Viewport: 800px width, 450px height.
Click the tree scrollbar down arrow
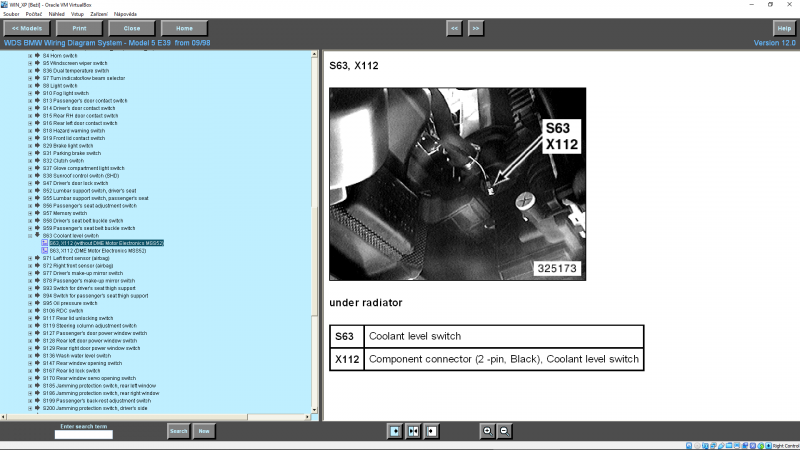(314, 410)
